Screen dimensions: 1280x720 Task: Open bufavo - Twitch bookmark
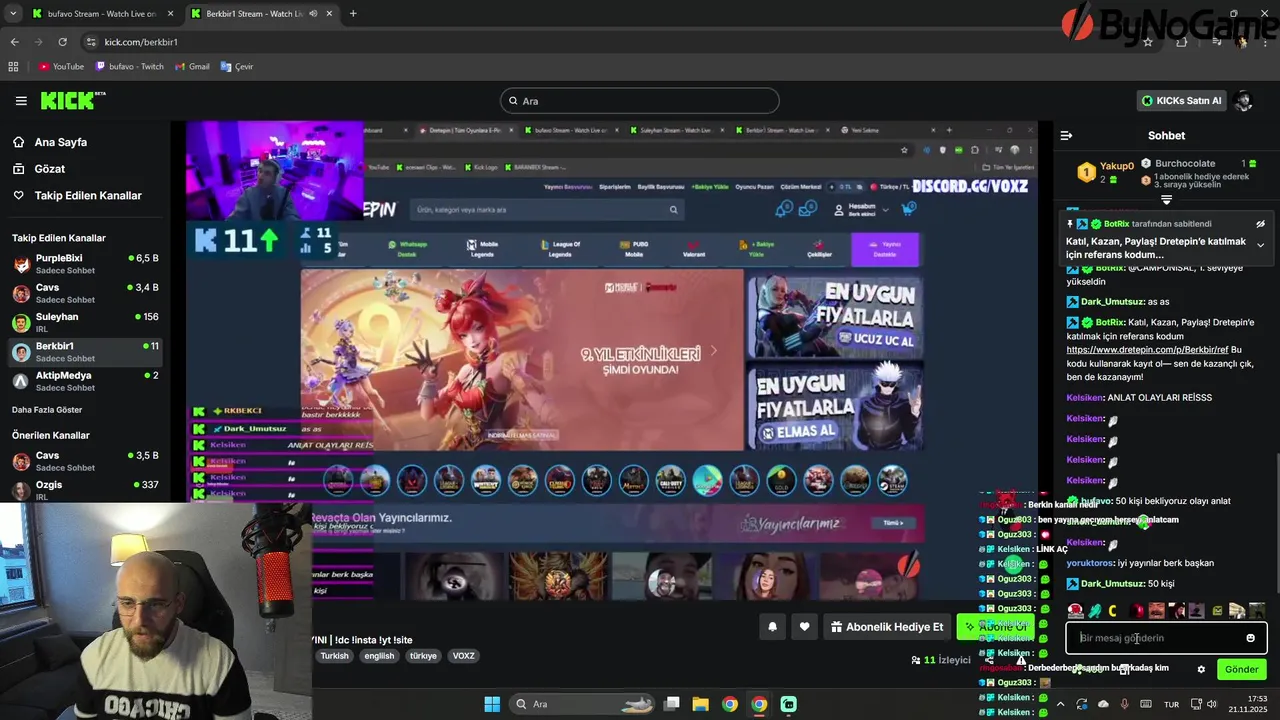coord(130,67)
